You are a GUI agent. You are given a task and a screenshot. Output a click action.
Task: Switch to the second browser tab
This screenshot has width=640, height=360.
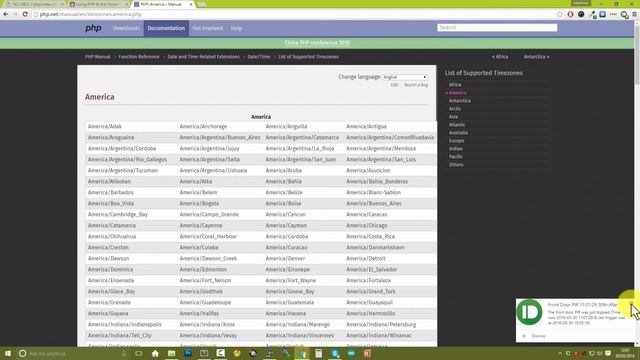coord(98,4)
